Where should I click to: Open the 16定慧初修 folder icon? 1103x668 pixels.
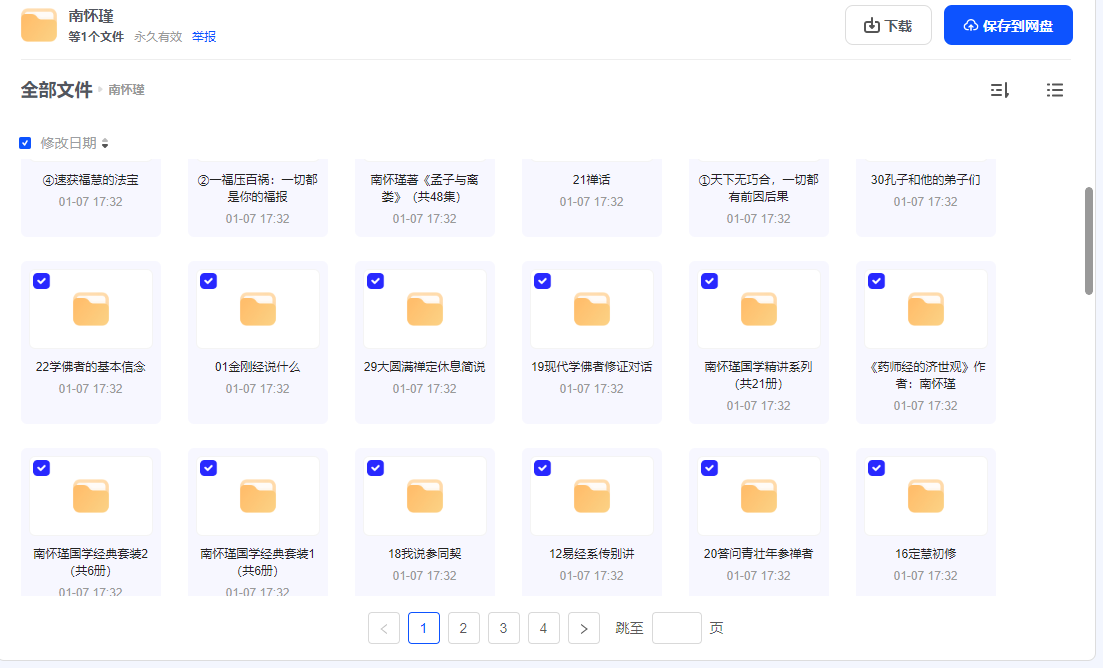(926, 496)
